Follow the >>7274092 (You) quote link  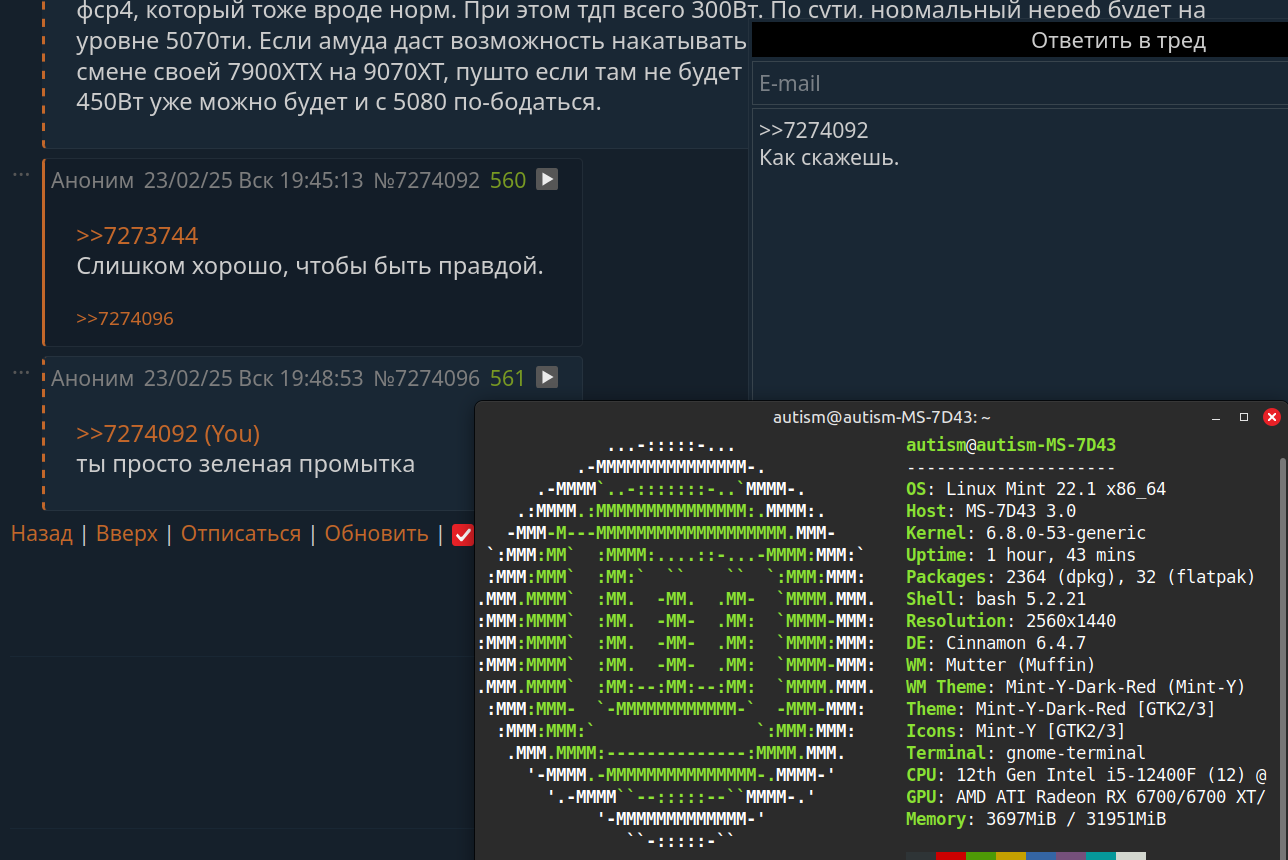tap(168, 434)
